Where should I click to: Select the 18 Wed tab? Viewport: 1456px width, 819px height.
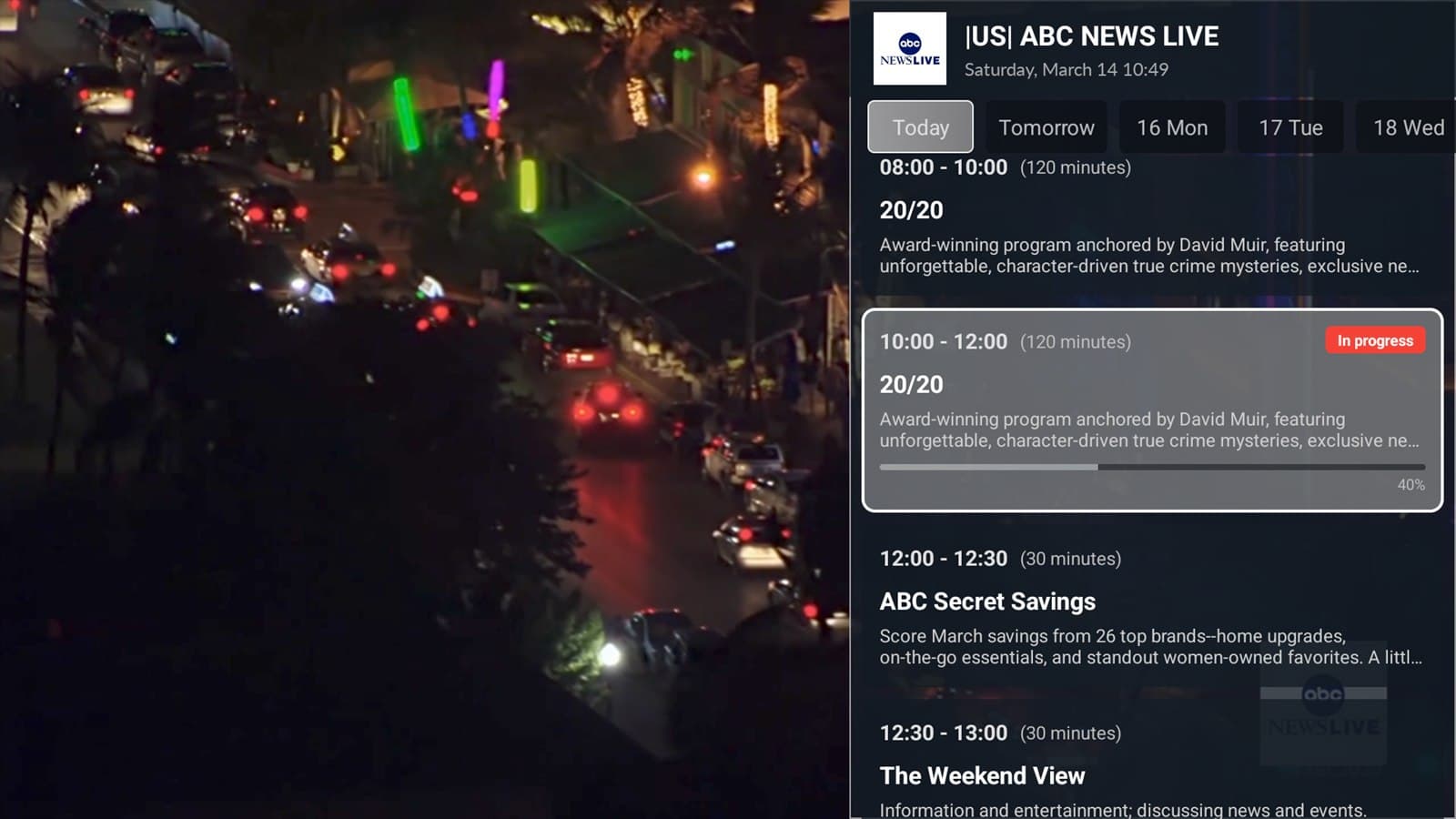(1407, 127)
